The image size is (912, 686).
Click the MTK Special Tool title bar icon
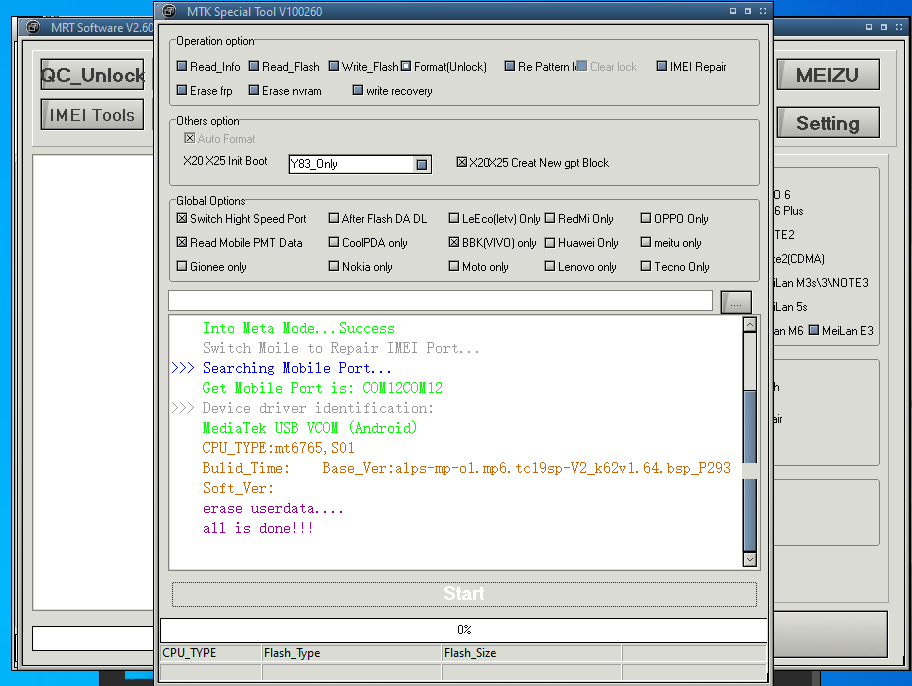point(169,11)
